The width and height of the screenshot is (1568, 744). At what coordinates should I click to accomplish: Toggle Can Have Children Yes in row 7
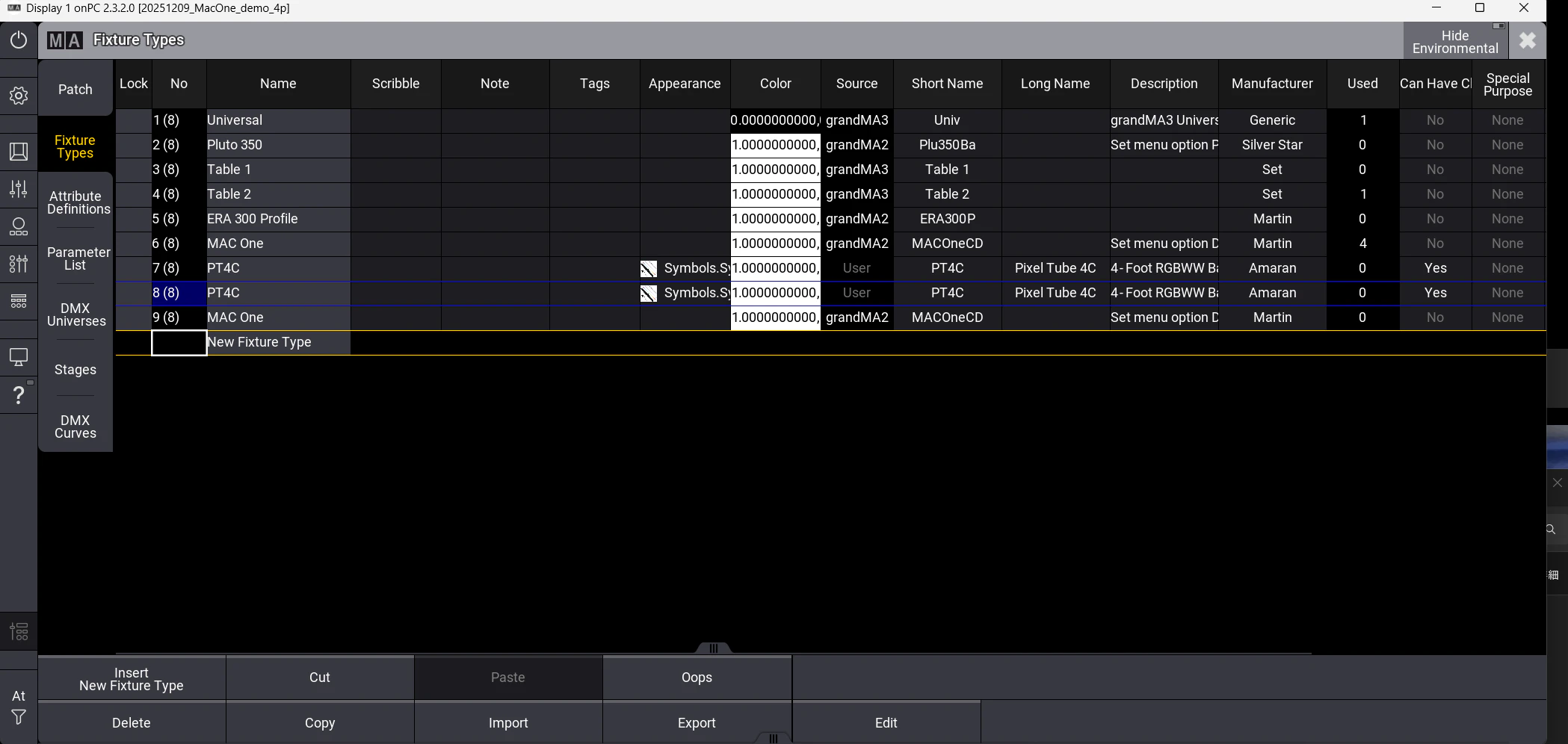(1435, 268)
